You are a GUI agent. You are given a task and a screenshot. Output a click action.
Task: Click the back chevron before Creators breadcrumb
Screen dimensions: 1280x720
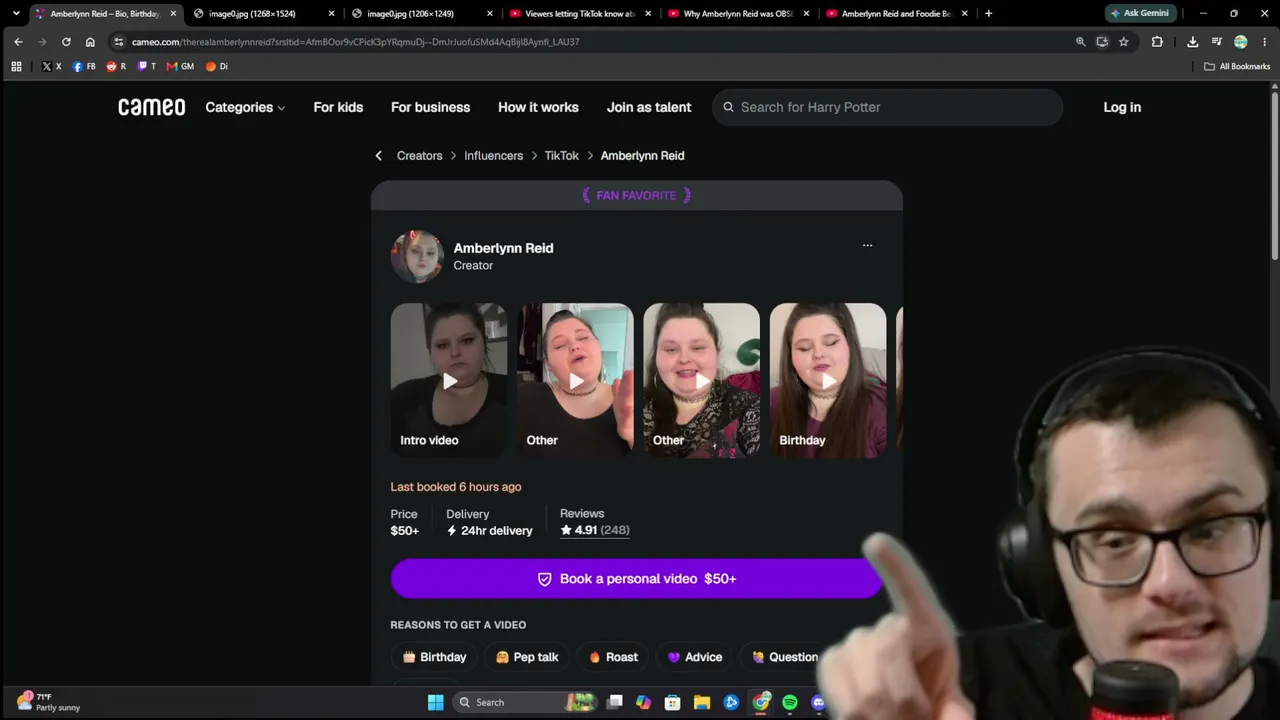pos(378,156)
